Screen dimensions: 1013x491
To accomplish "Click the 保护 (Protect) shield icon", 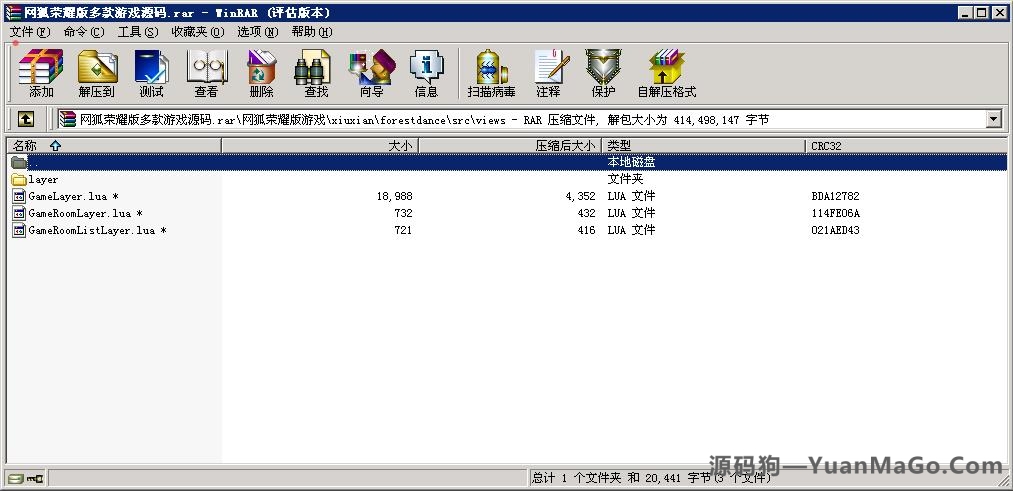I will (603, 67).
